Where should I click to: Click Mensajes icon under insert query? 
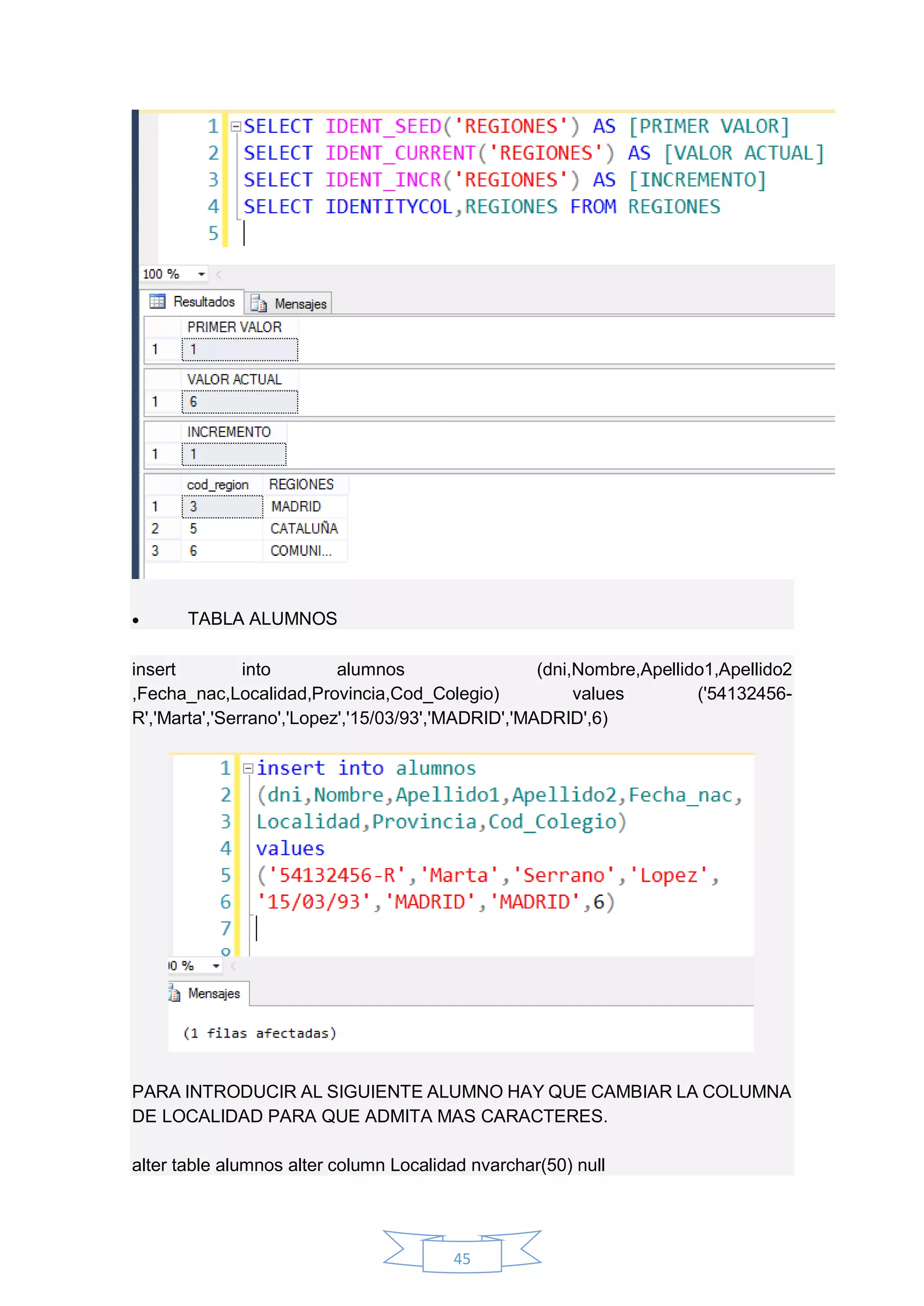[174, 994]
